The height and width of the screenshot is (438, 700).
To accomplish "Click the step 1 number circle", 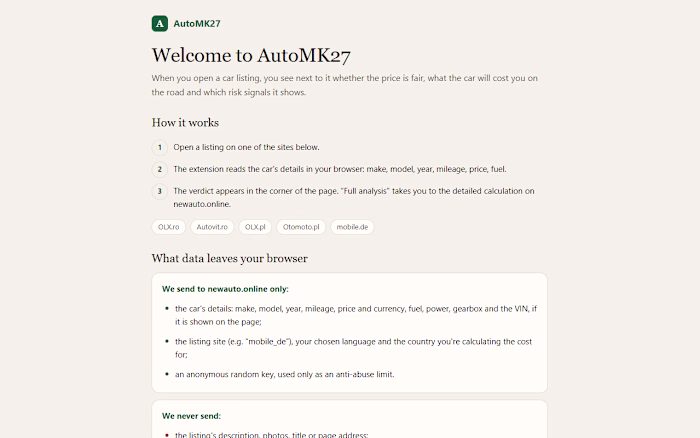I will [160, 147].
